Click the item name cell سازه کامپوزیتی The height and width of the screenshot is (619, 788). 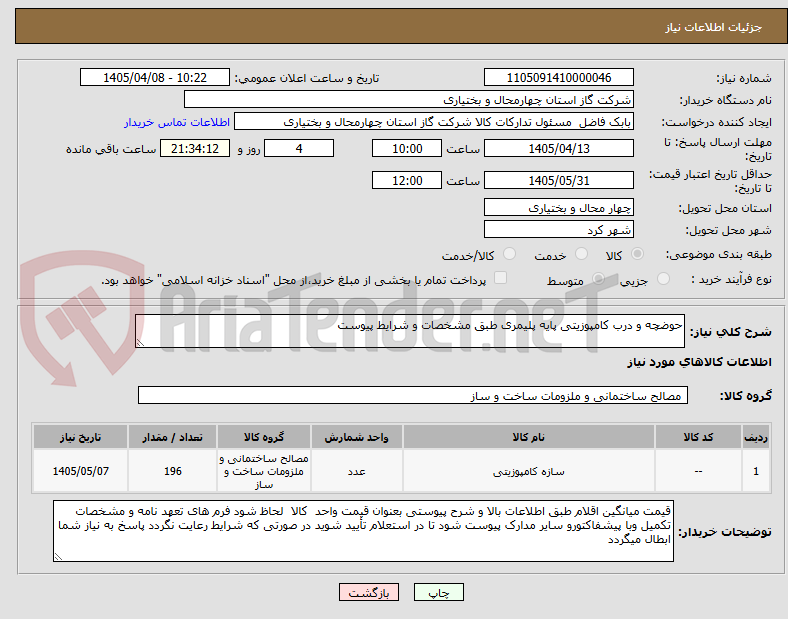[x=529, y=471]
